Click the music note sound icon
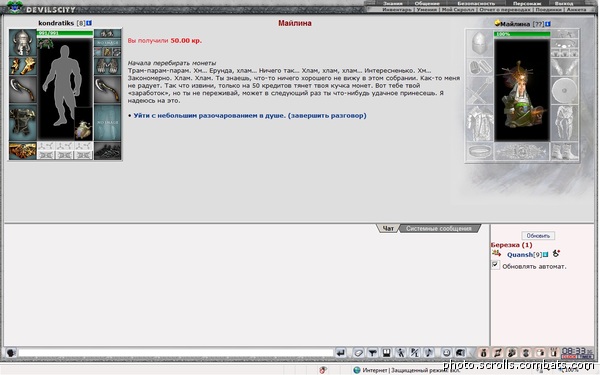This screenshot has height=375, width=600. (x=429, y=352)
